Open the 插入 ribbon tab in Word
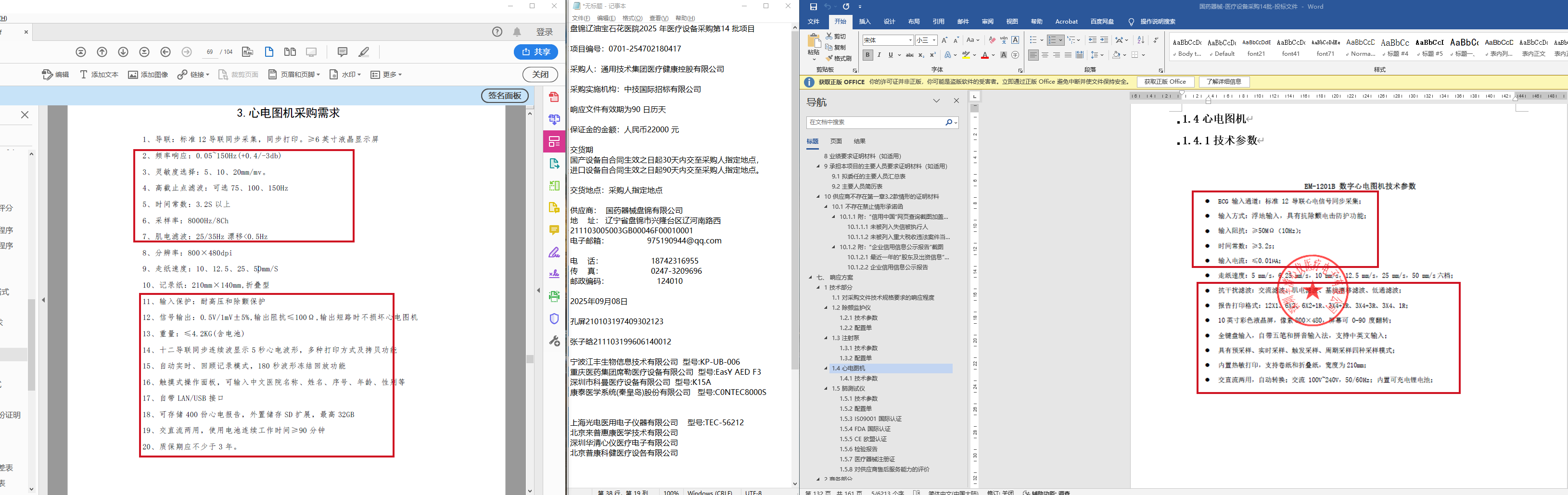Image resolution: width=1568 pixels, height=495 pixels. [864, 22]
